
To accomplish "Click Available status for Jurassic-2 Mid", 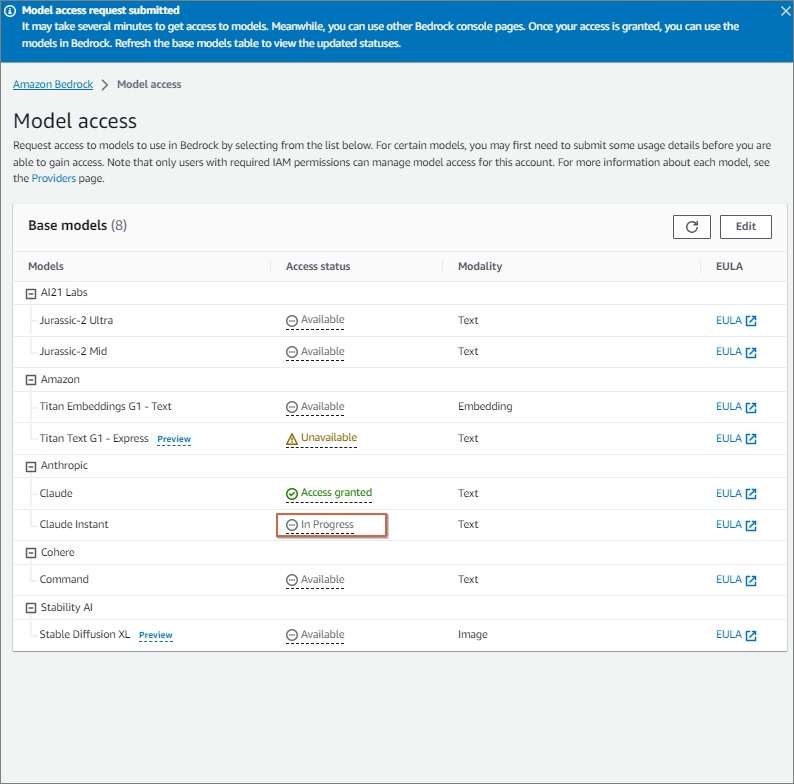I will (x=315, y=351).
